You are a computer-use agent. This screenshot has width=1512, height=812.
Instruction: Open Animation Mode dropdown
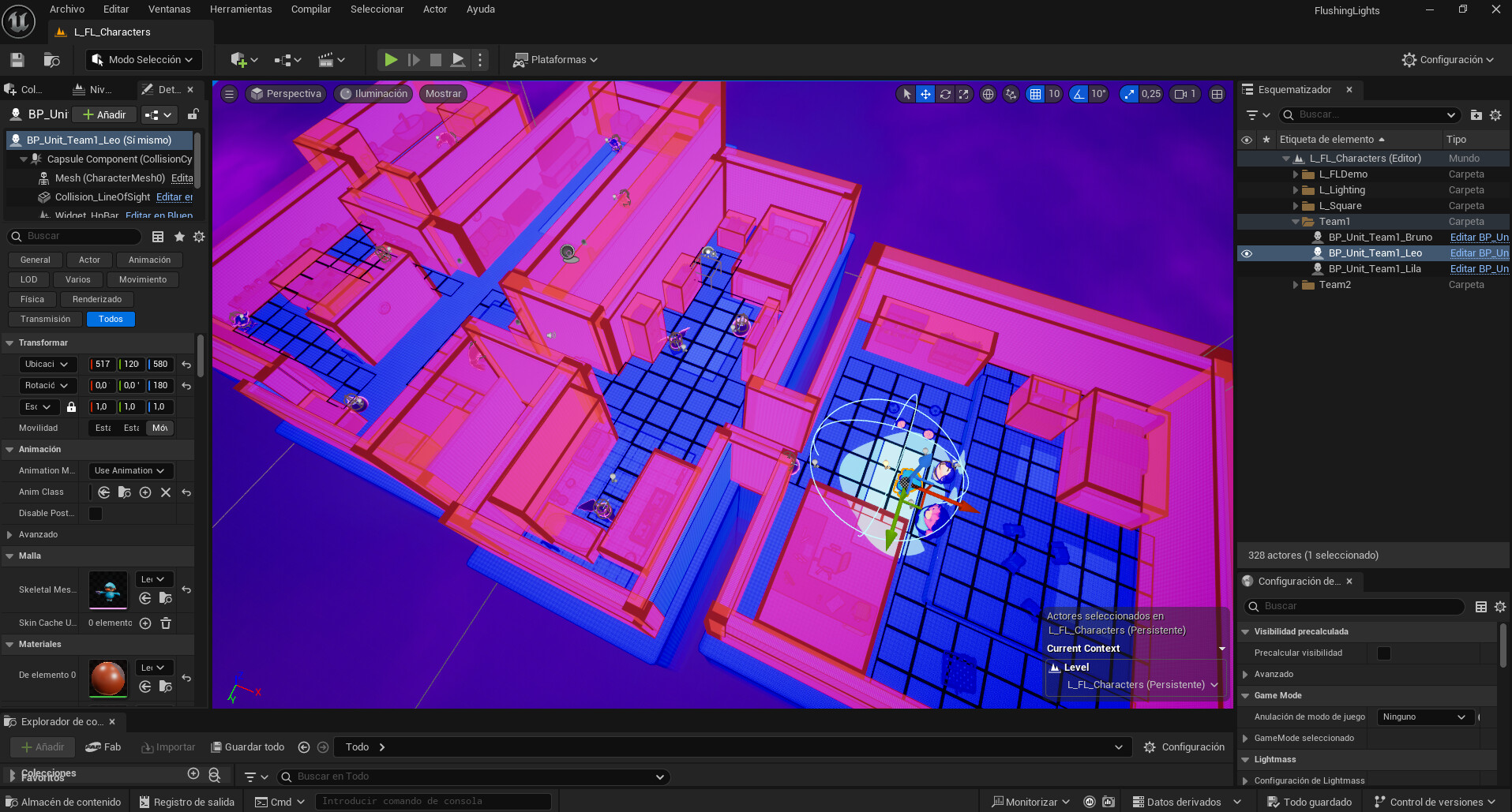131,471
